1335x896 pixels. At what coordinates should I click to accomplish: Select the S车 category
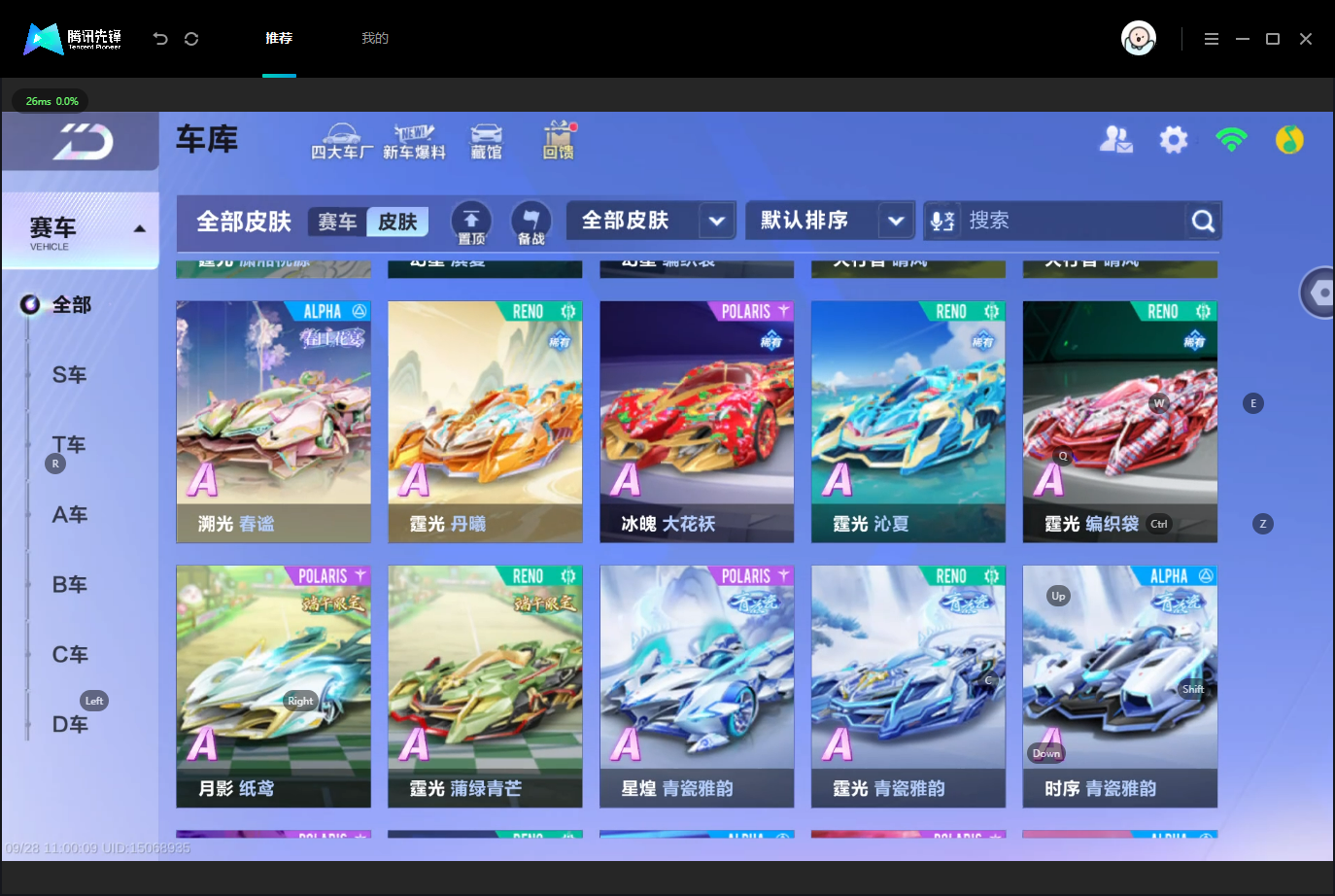[69, 375]
